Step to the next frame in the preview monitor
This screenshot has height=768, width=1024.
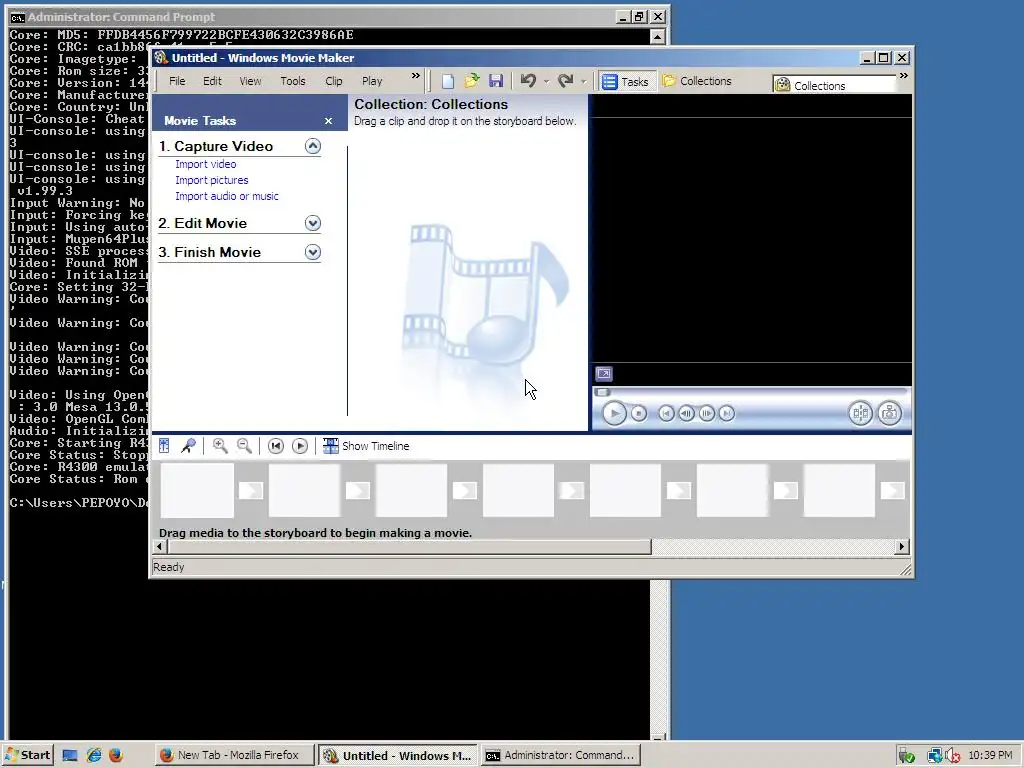click(x=707, y=413)
